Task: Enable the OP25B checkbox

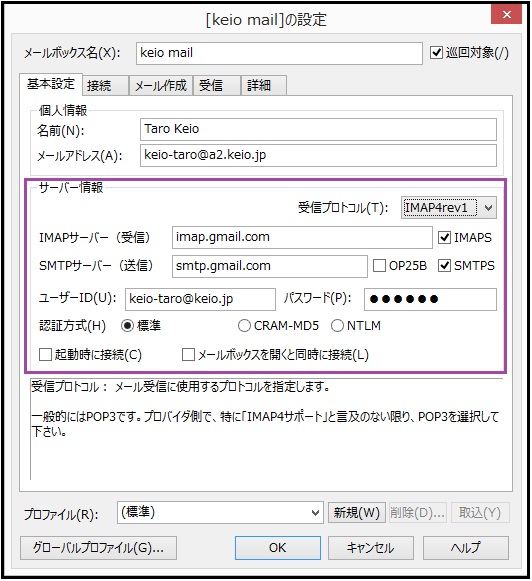Action: click(379, 266)
